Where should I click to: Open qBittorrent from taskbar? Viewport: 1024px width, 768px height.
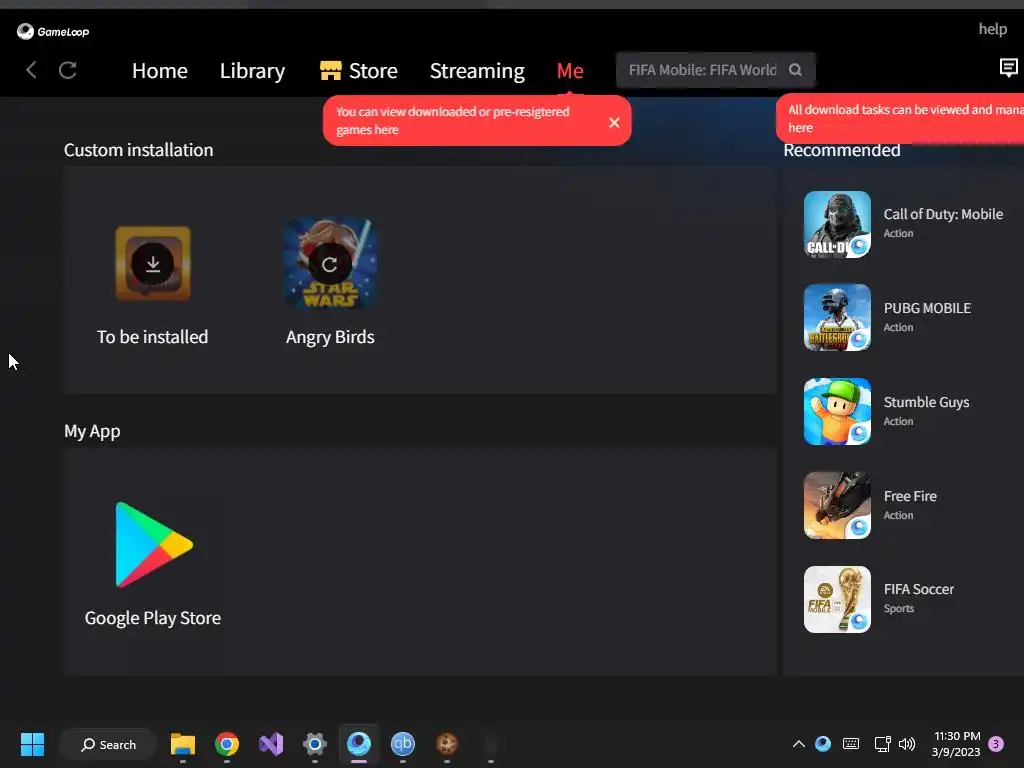[x=403, y=744]
